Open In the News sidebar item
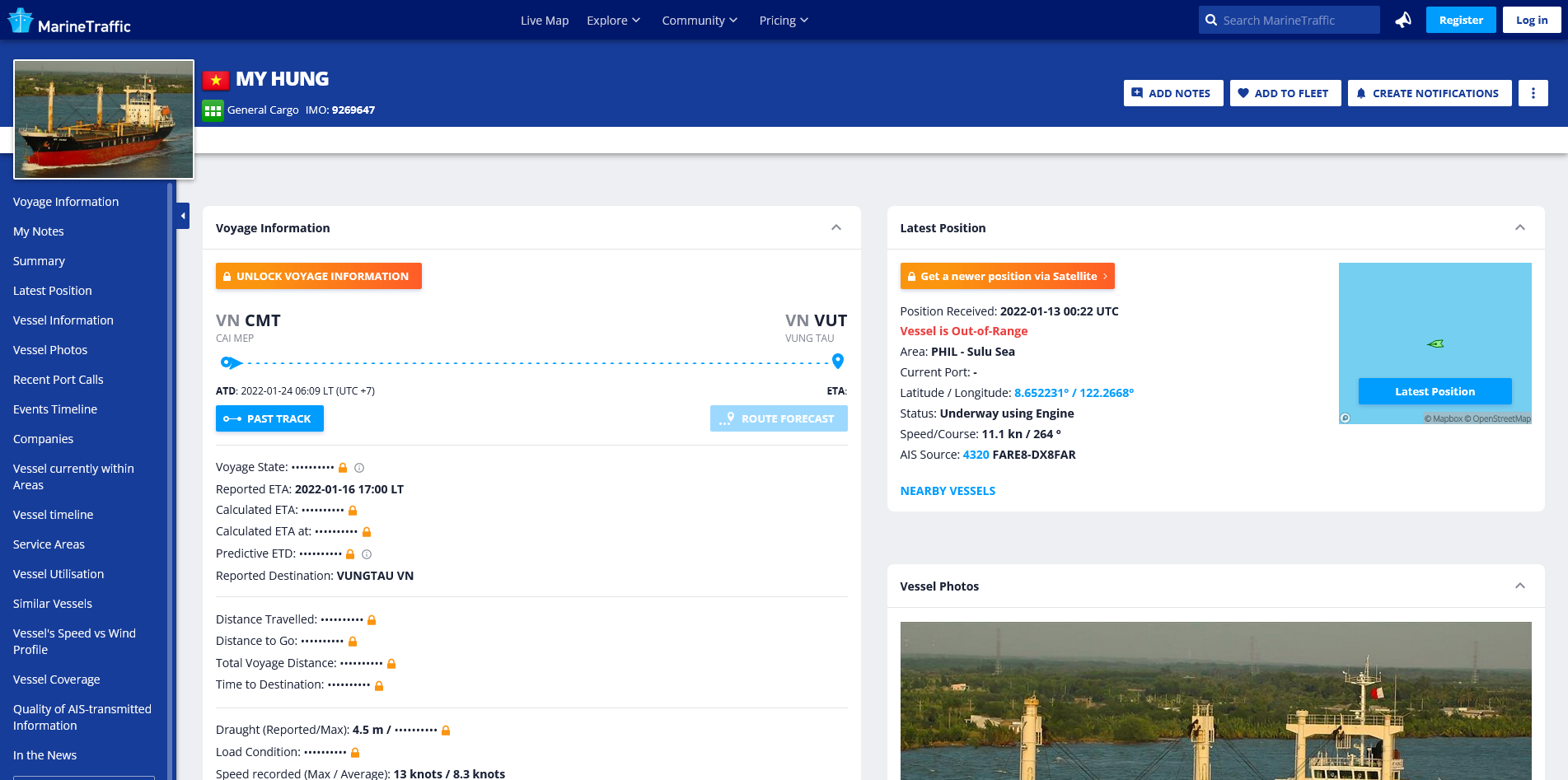 pos(45,755)
